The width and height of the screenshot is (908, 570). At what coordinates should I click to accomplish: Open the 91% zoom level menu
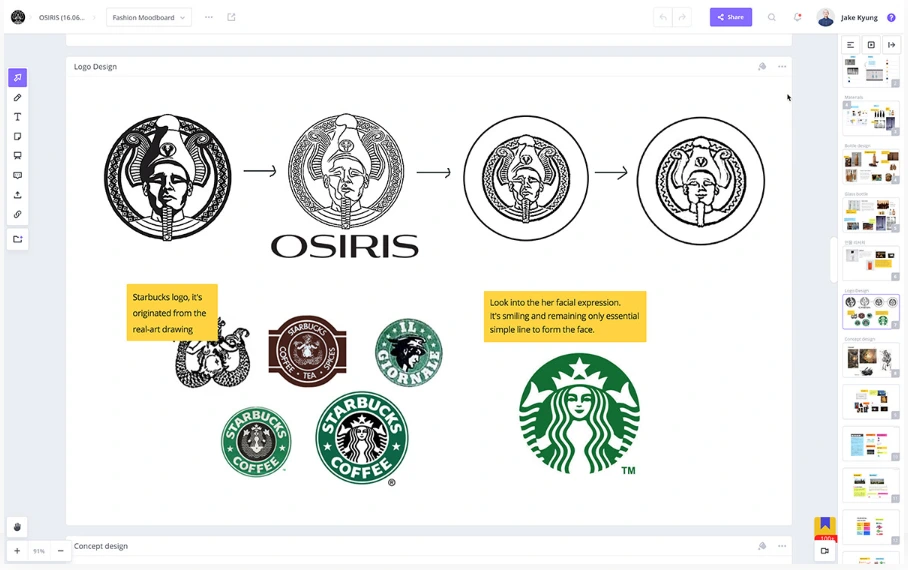pyautogui.click(x=39, y=551)
